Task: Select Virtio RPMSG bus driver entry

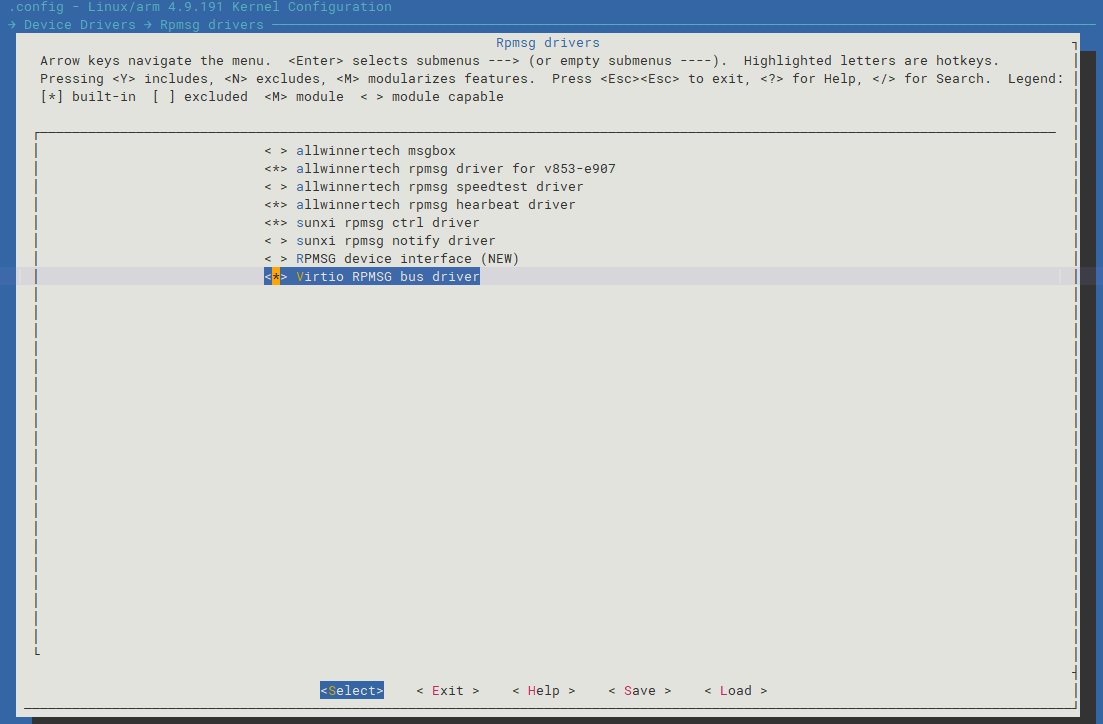Action: (x=388, y=277)
